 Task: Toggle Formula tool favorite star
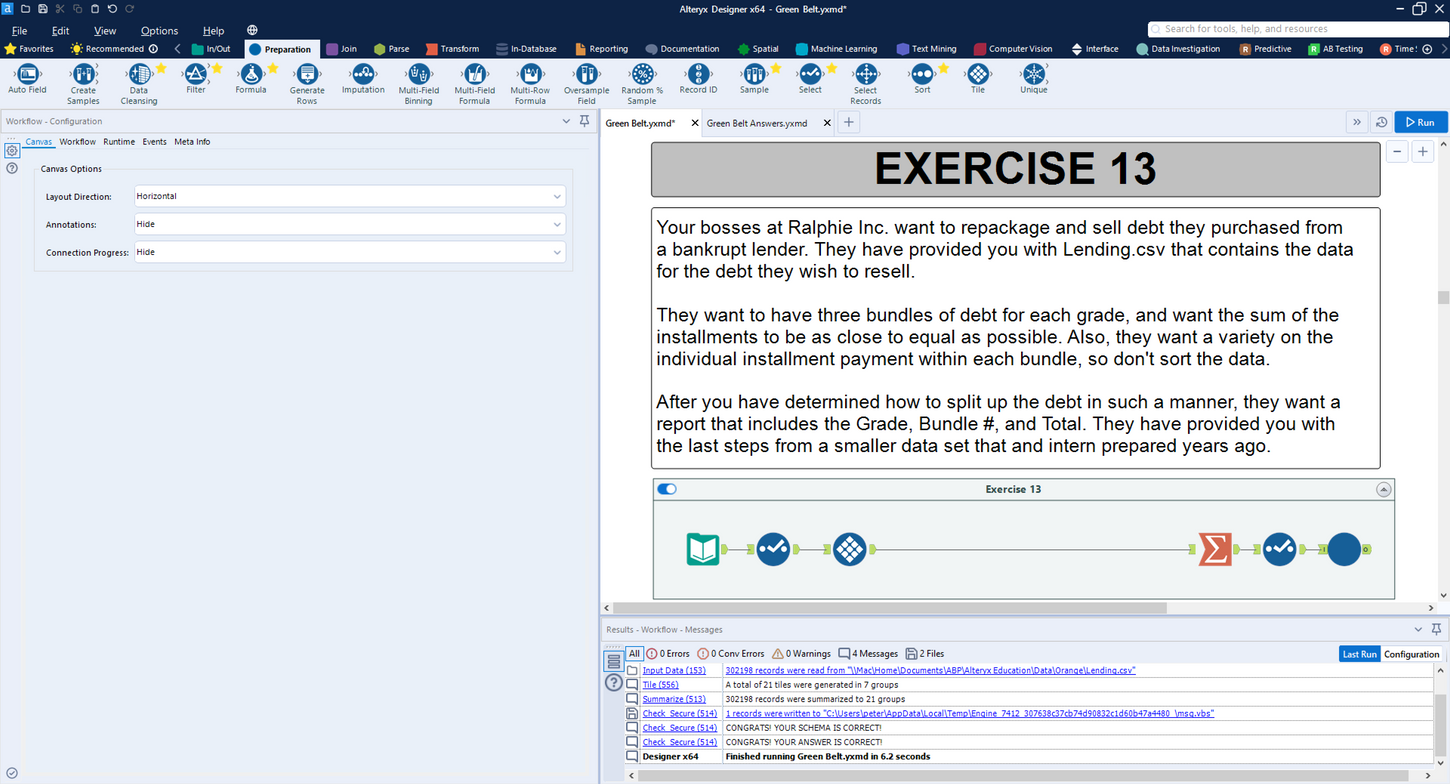(x=273, y=69)
